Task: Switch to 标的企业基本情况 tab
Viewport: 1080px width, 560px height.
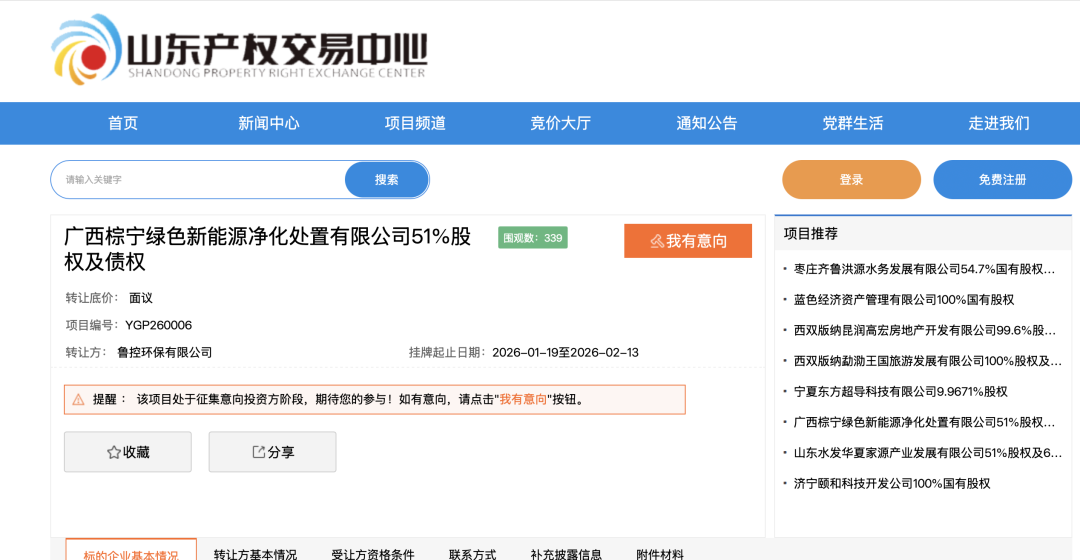Action: coord(131,551)
